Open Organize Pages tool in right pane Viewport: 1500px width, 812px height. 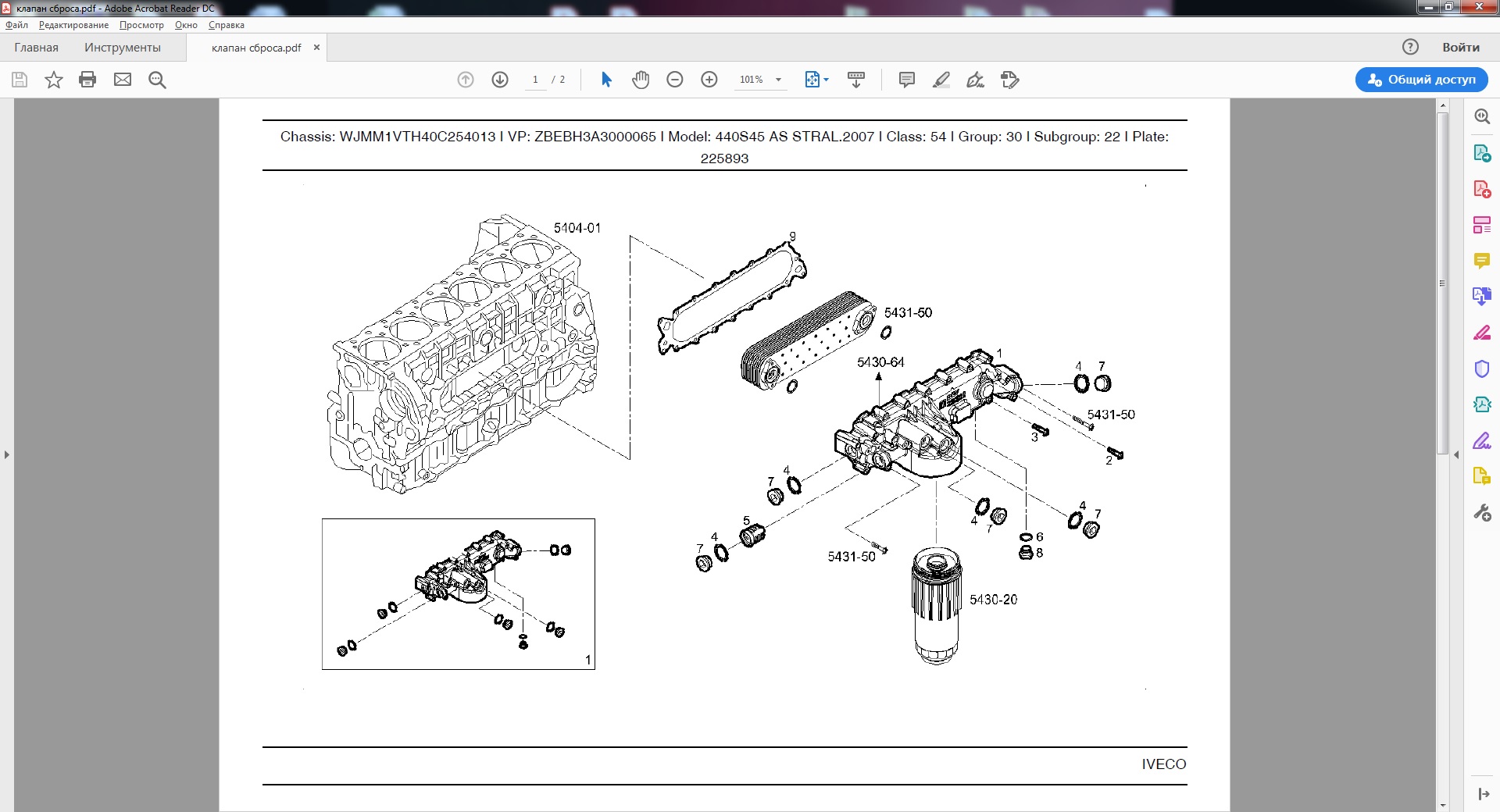coord(1482,225)
